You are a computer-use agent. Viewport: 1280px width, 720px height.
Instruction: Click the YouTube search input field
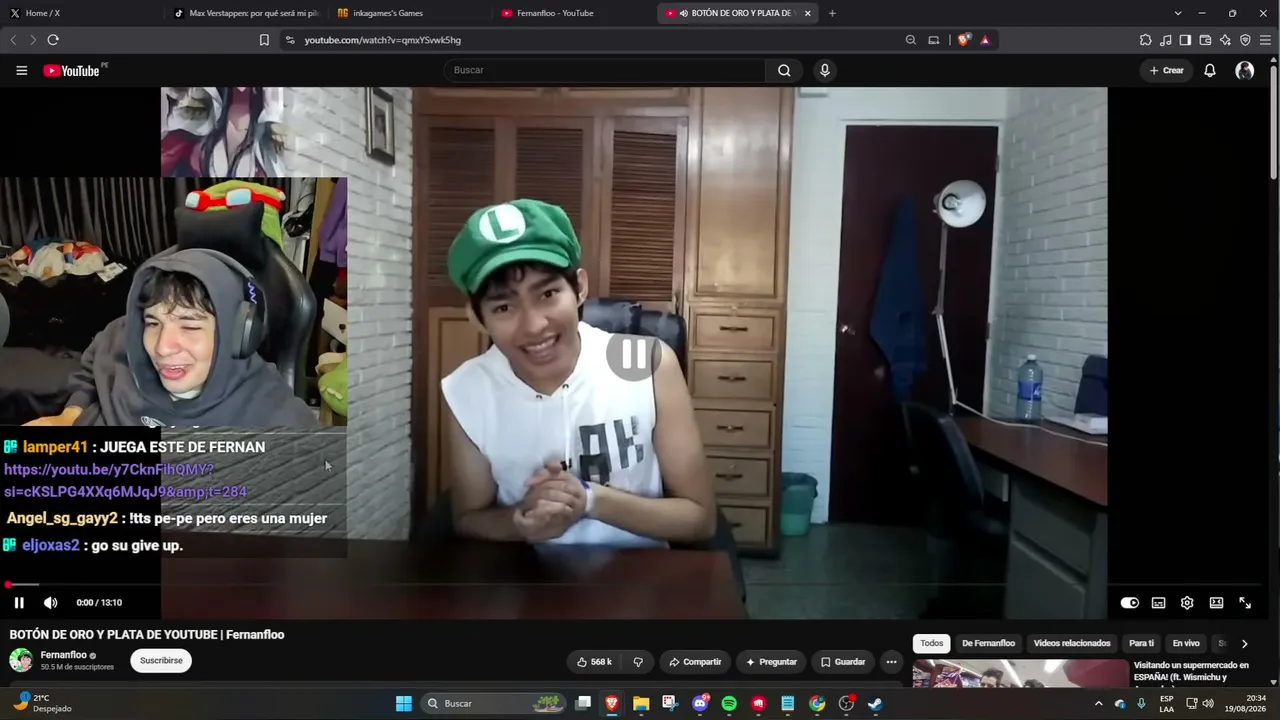604,70
